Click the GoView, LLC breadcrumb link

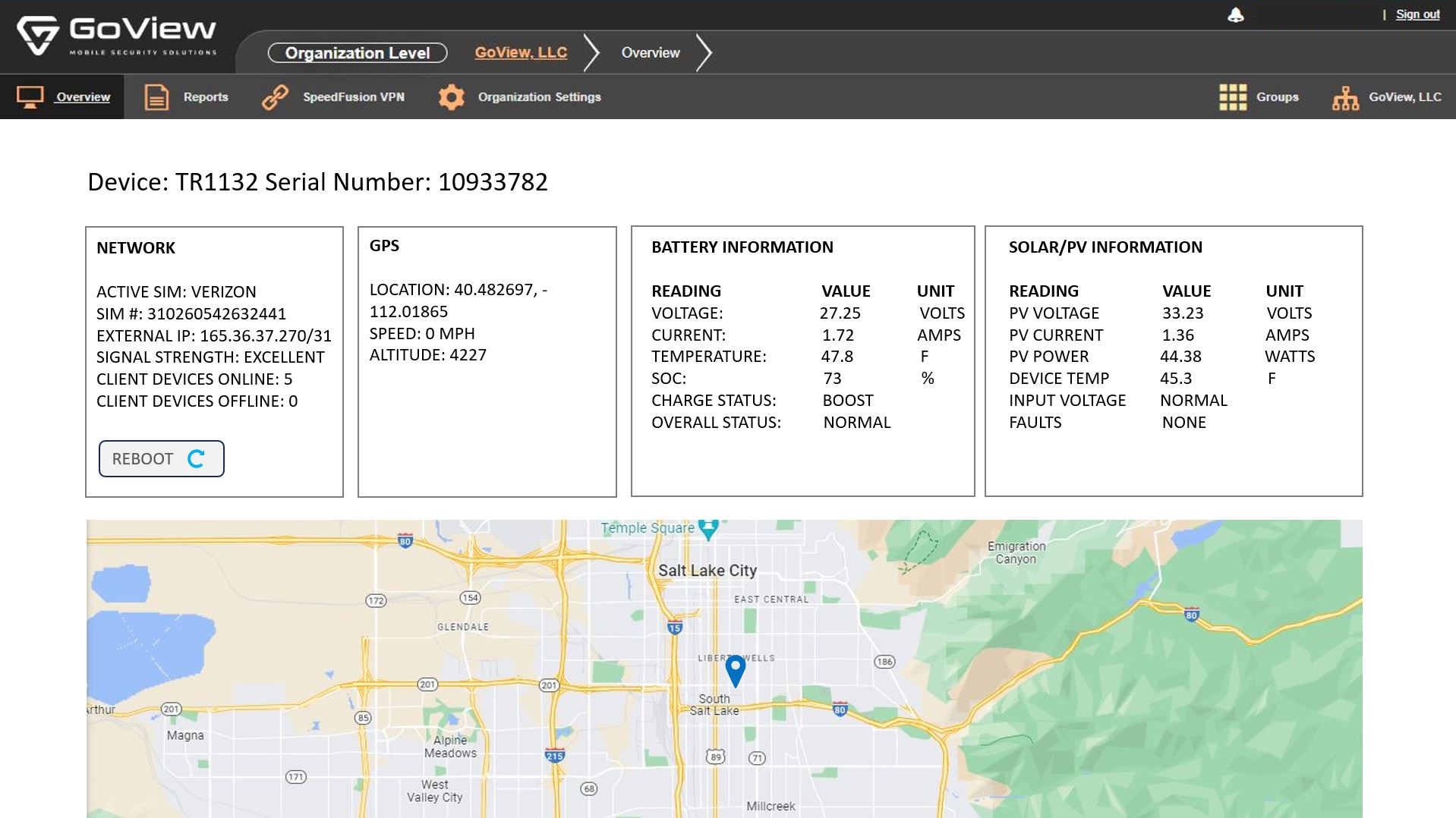tap(521, 52)
